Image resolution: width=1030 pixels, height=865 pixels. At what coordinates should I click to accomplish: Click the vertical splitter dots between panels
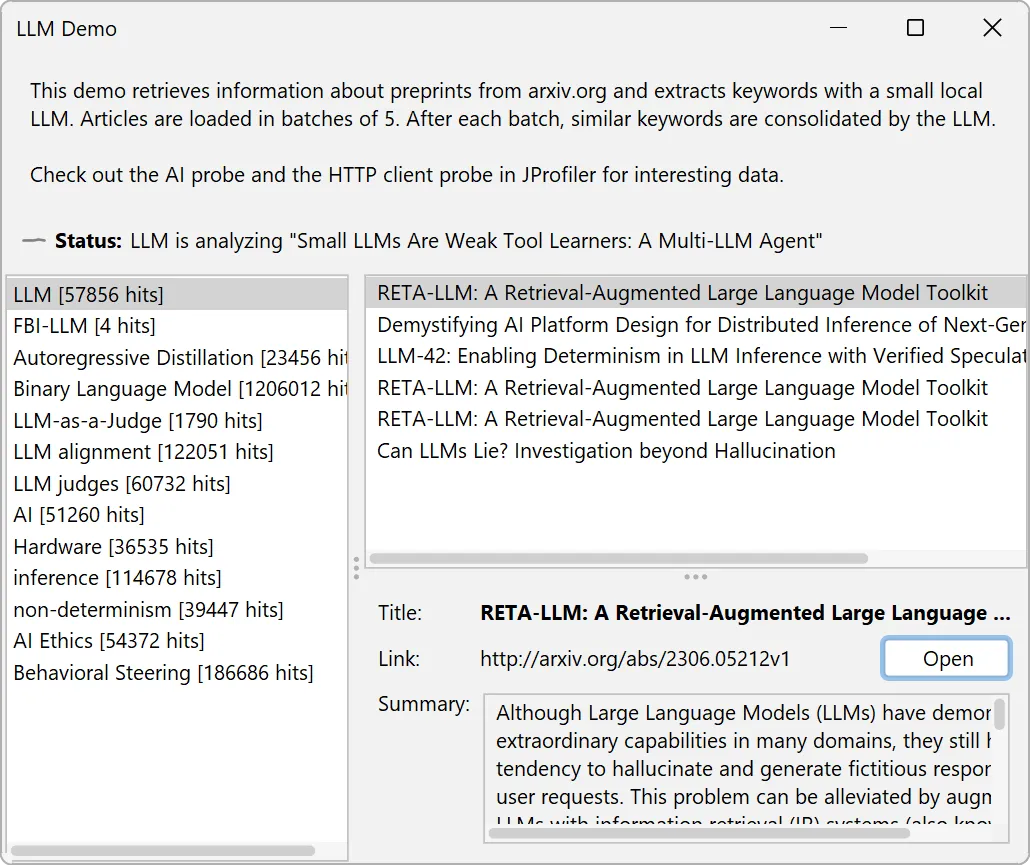point(356,568)
